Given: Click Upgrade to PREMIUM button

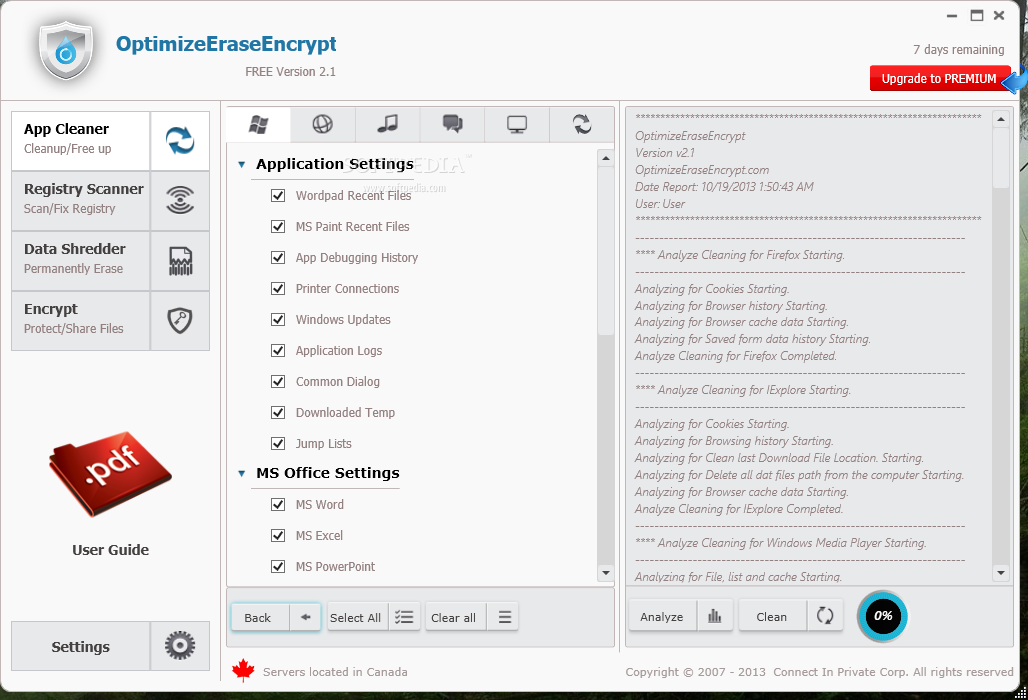Looking at the screenshot, I should [939, 79].
